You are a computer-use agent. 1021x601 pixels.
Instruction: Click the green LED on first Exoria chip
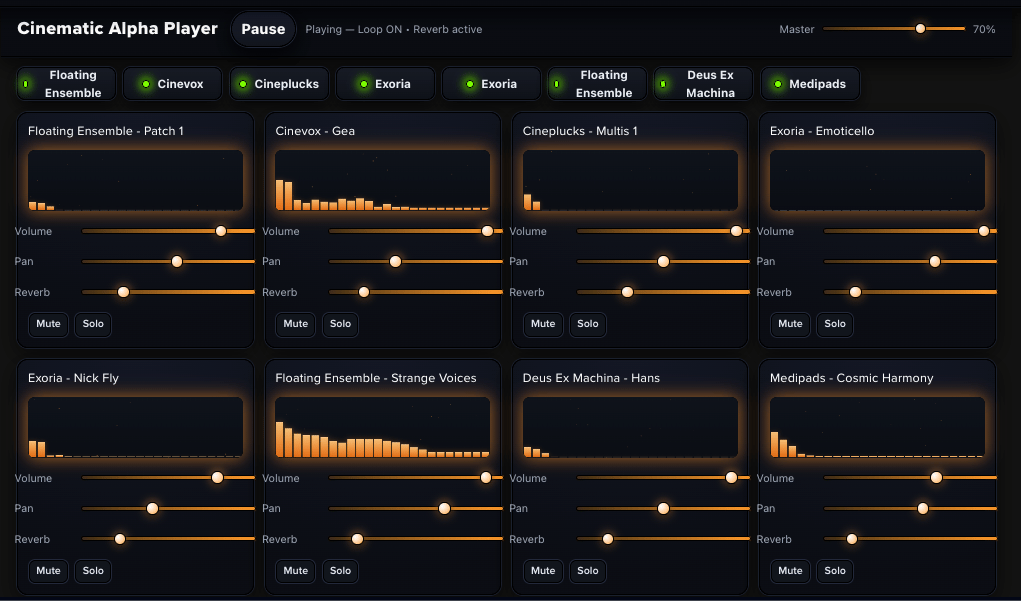click(x=363, y=84)
